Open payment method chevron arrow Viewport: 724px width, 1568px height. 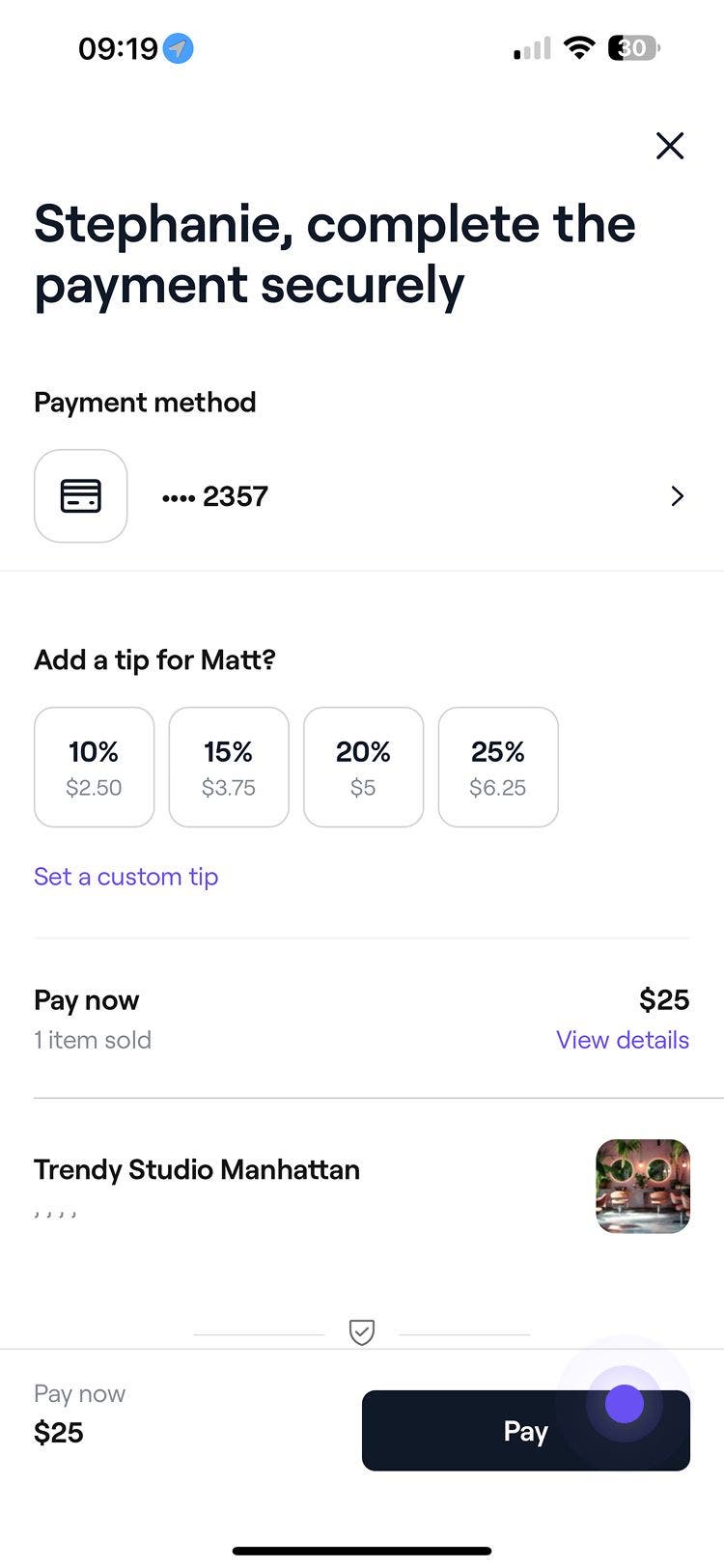(677, 496)
